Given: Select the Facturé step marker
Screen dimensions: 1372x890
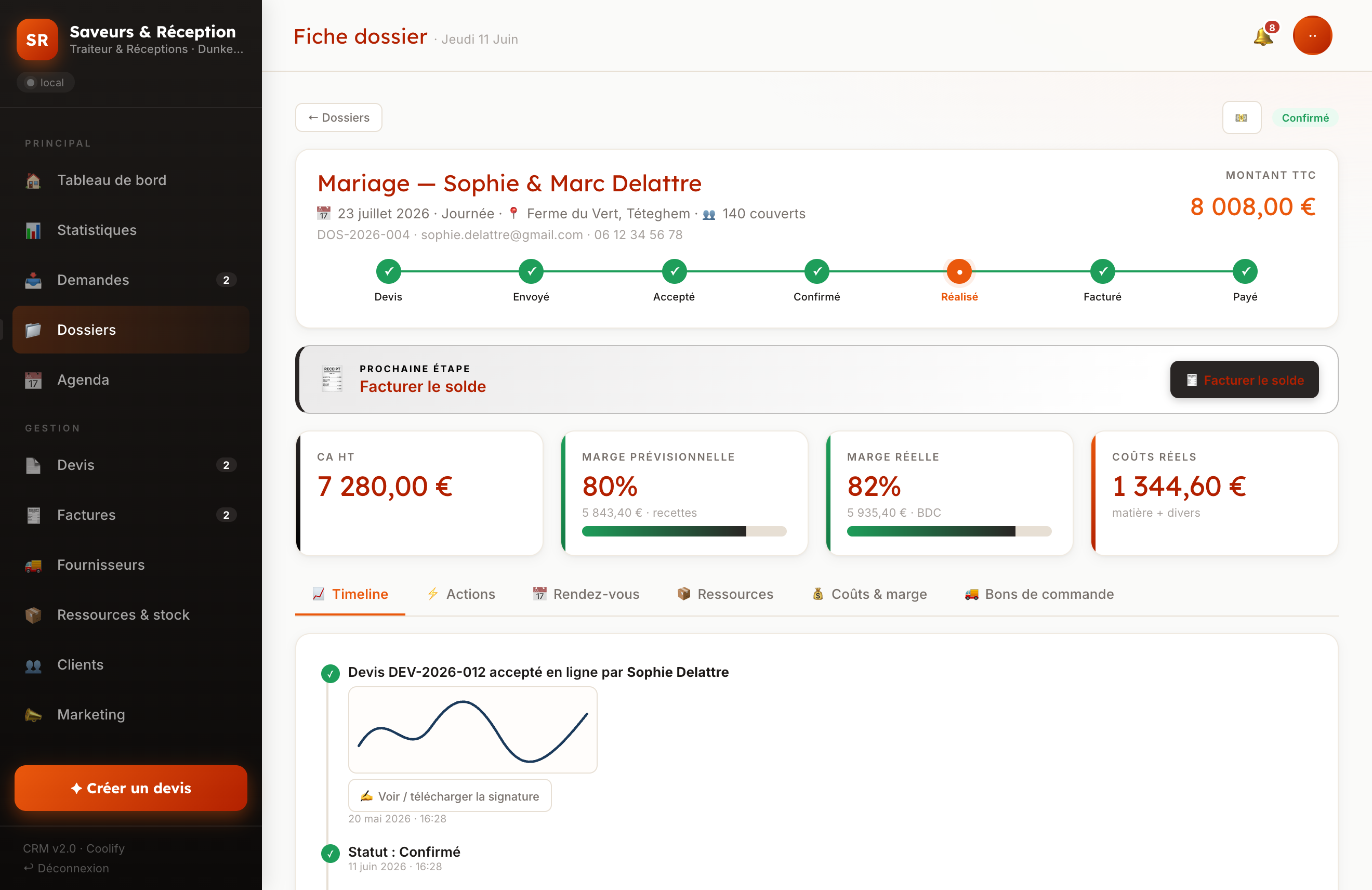Looking at the screenshot, I should pos(1102,271).
